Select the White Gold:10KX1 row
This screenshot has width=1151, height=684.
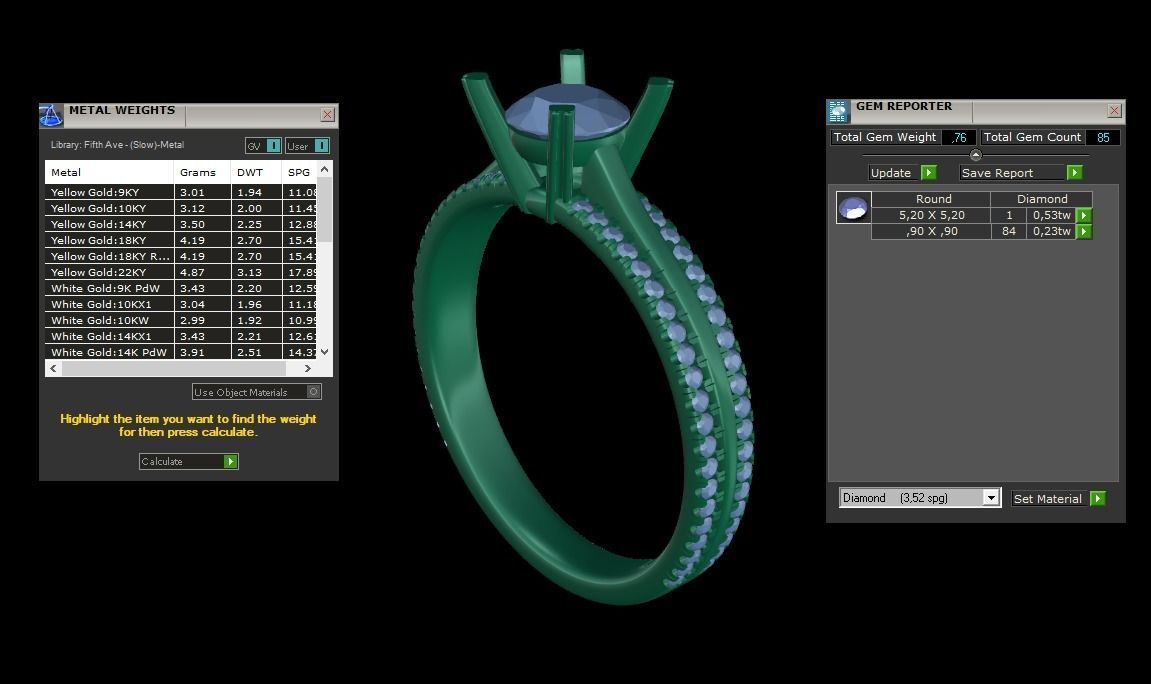[x=181, y=305]
